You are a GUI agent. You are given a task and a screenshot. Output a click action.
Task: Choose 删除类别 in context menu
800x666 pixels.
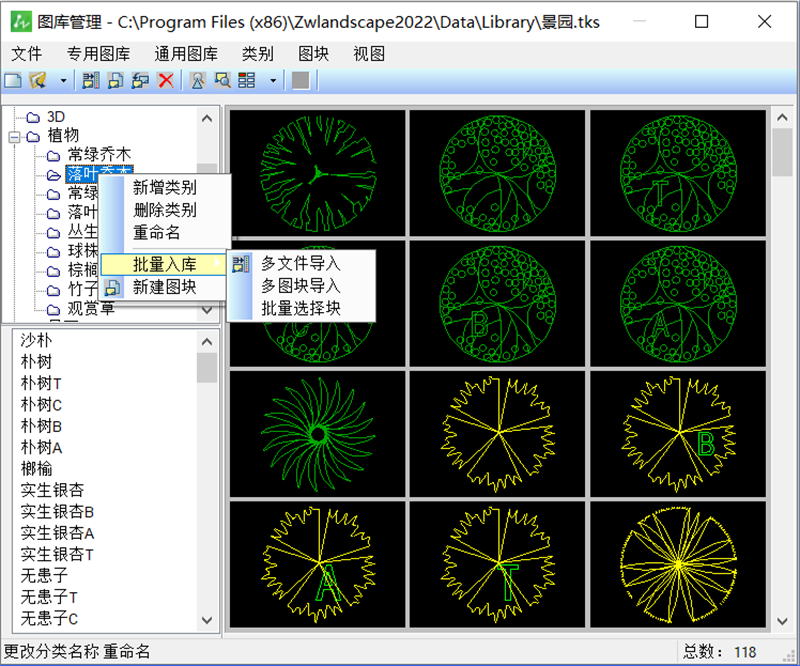(165, 210)
